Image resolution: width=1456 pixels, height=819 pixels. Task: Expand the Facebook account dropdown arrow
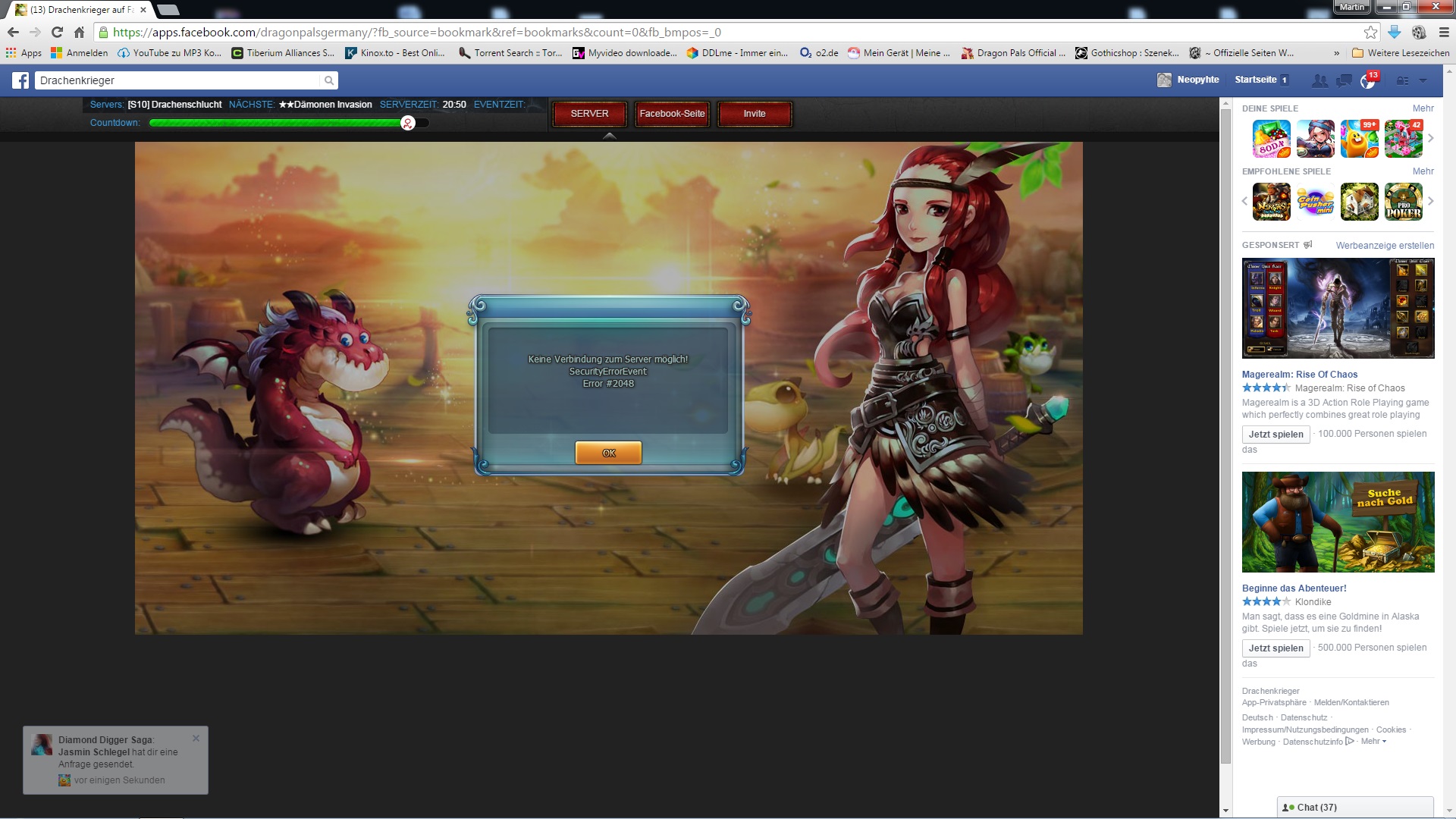click(1423, 80)
